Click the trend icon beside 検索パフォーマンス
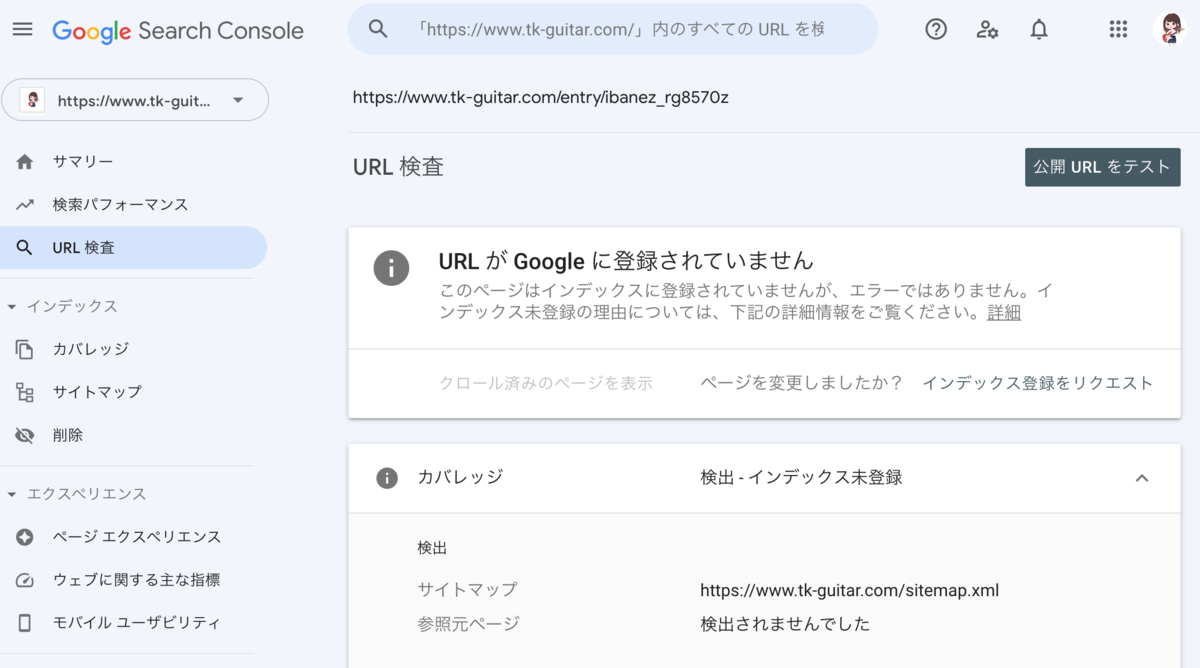 [25, 204]
